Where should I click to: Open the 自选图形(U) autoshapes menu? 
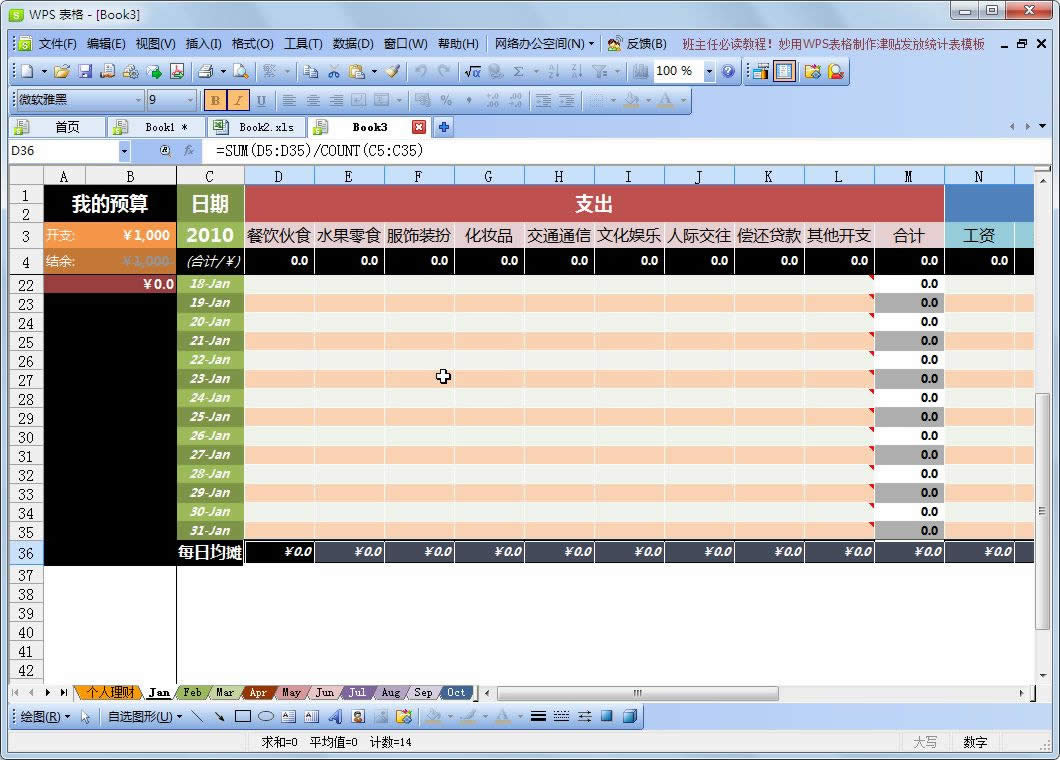click(145, 717)
